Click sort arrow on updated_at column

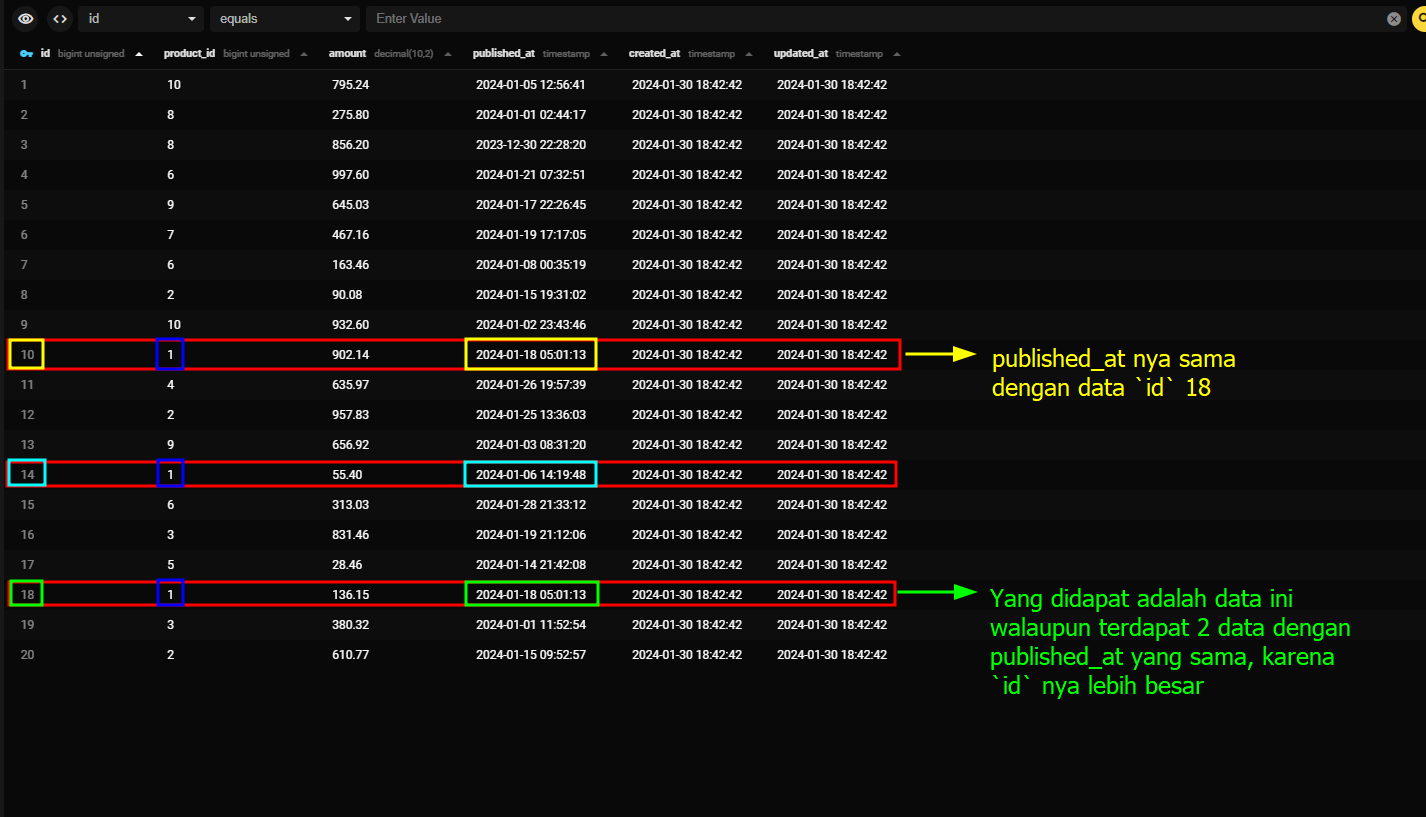pos(897,54)
